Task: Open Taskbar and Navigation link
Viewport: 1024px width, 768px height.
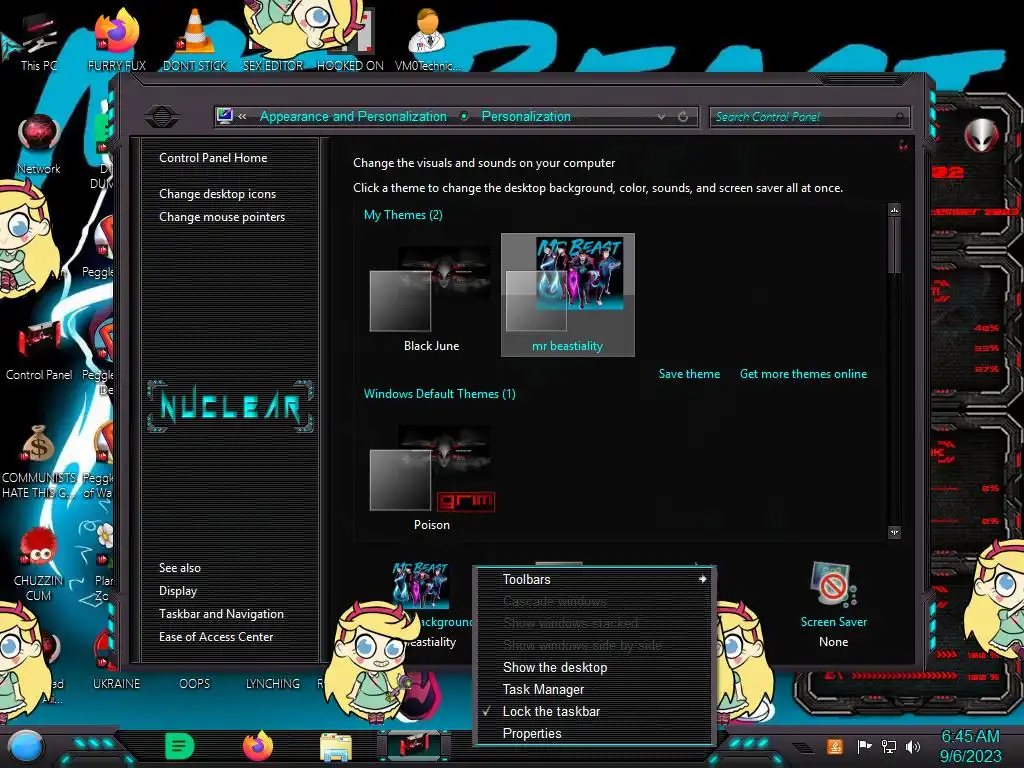Action: 221,614
